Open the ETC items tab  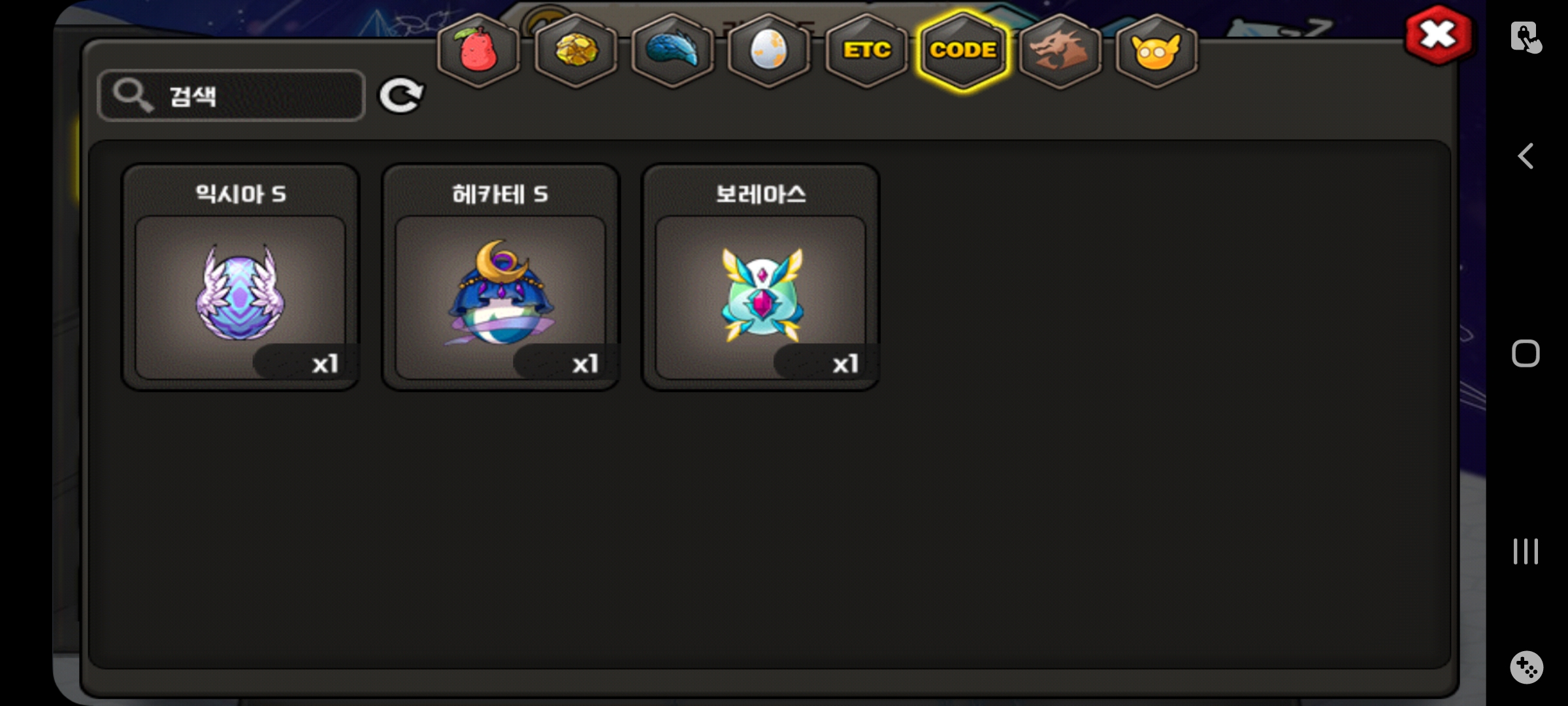point(866,51)
